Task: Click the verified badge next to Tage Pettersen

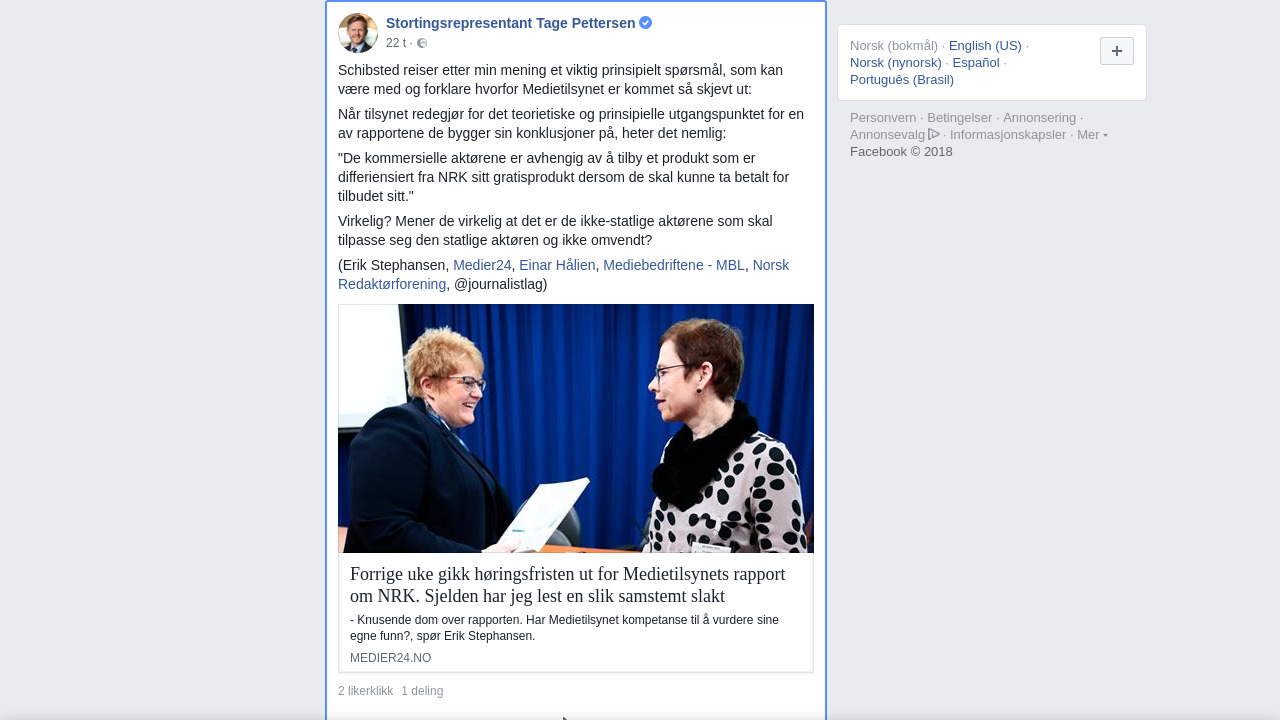Action: pos(646,23)
